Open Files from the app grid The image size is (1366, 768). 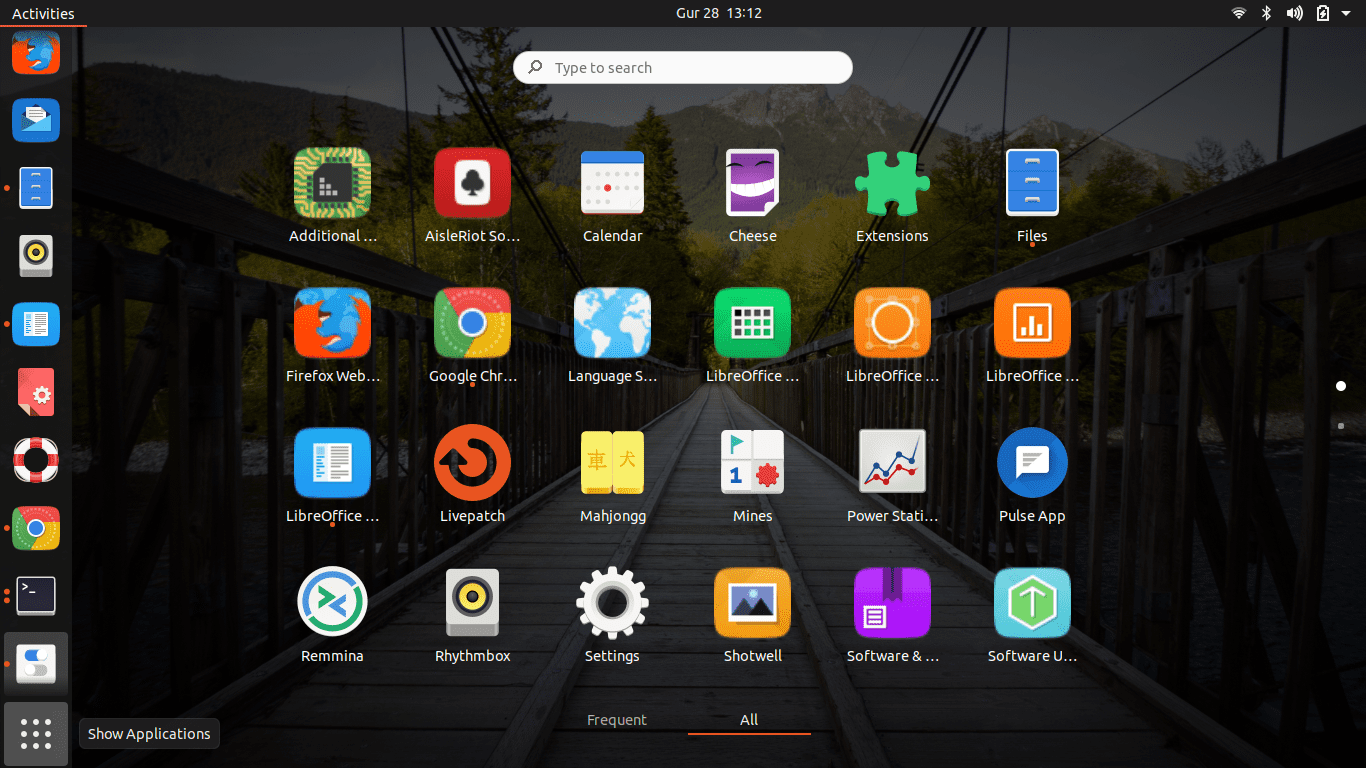(1032, 183)
